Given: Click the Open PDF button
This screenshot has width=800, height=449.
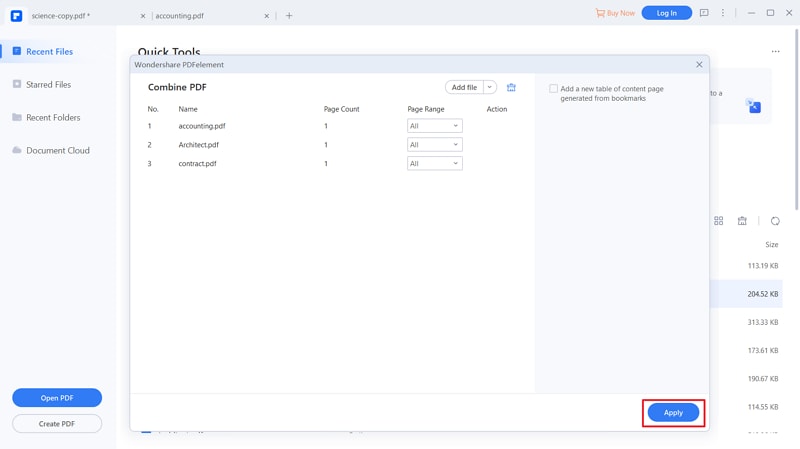Looking at the screenshot, I should click(x=57, y=398).
